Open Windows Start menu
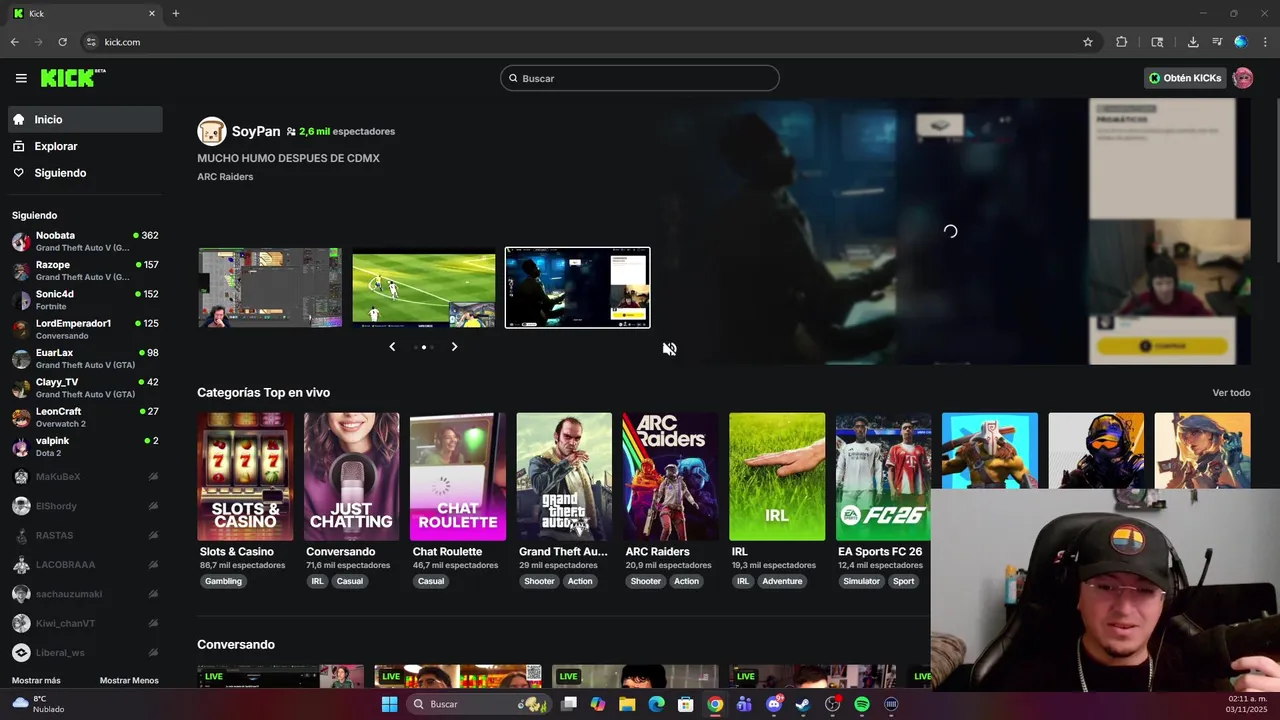 (x=389, y=704)
